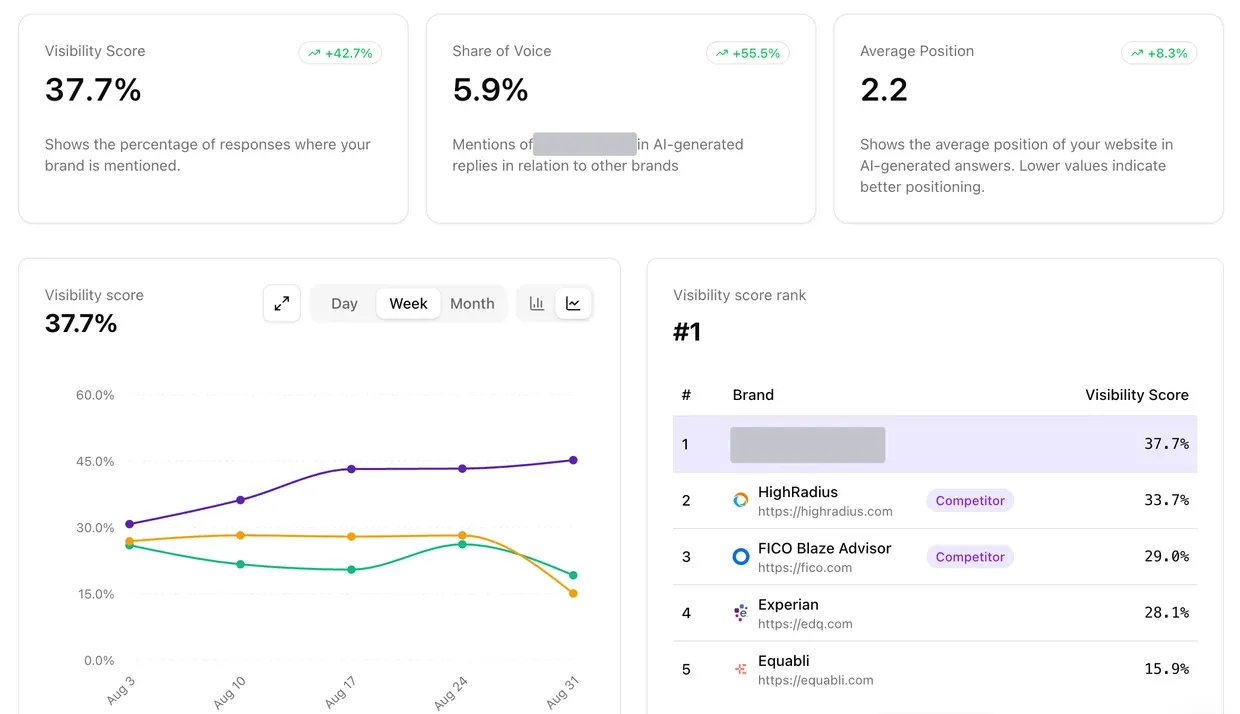Click the # column header
This screenshot has height=714, width=1240.
(x=686, y=395)
